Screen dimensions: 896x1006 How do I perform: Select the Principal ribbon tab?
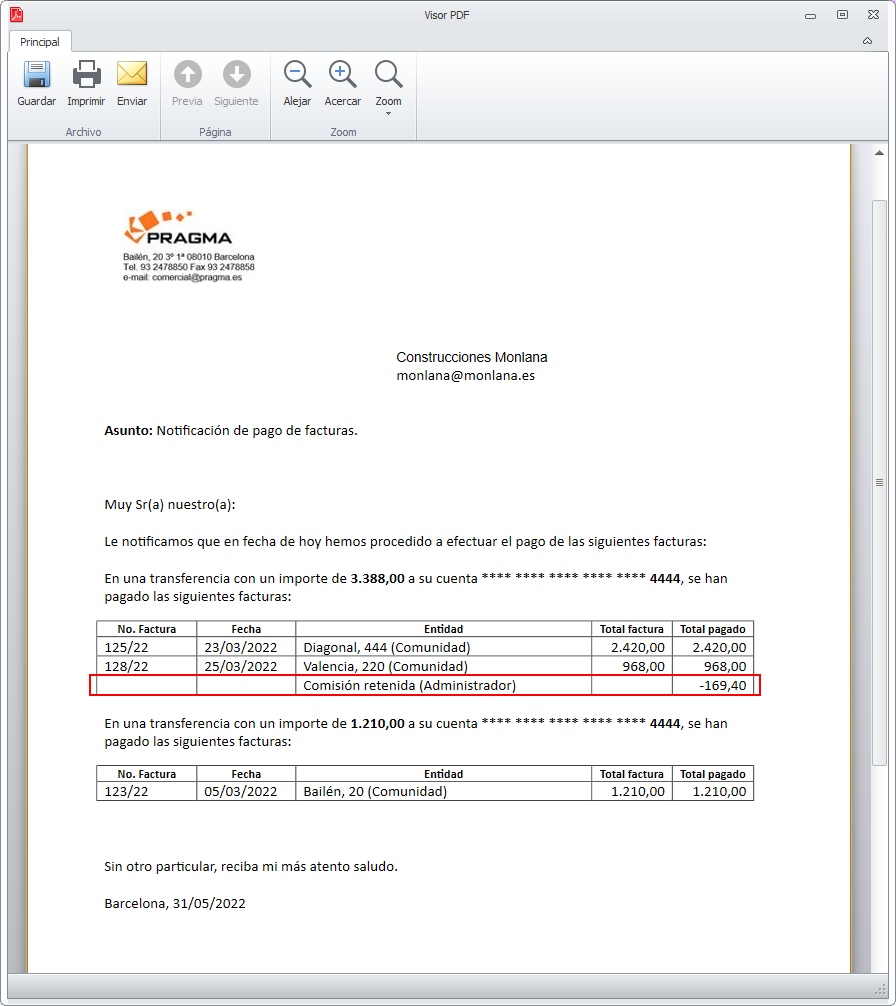(40, 42)
